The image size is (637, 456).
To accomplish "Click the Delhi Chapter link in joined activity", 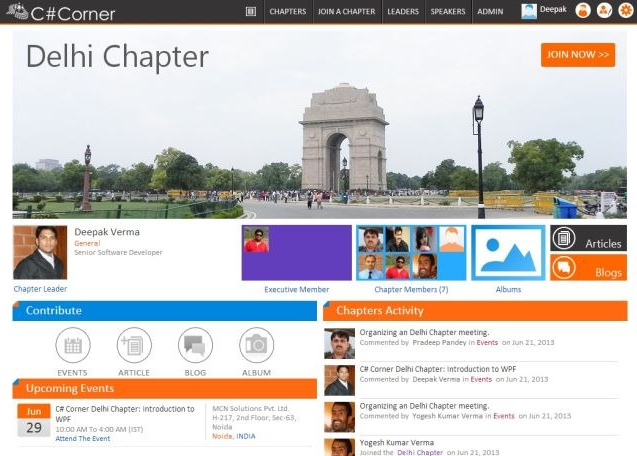I will pos(420,452).
